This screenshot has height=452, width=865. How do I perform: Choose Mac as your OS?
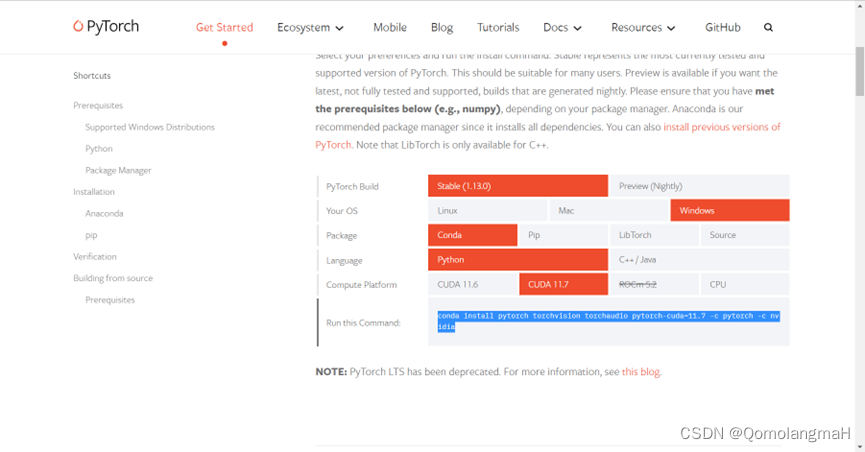tap(609, 210)
